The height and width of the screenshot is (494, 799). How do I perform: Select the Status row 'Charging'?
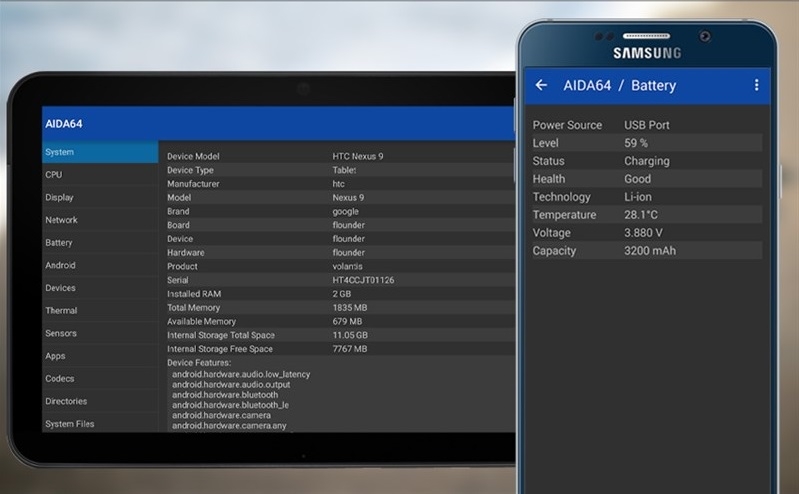(x=647, y=161)
